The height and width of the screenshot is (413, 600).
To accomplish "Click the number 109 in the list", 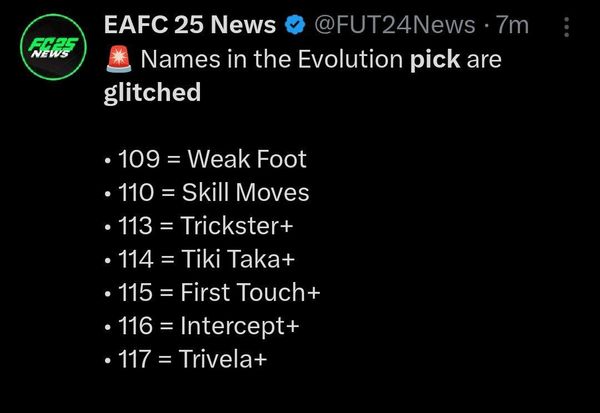I will pos(139,159).
